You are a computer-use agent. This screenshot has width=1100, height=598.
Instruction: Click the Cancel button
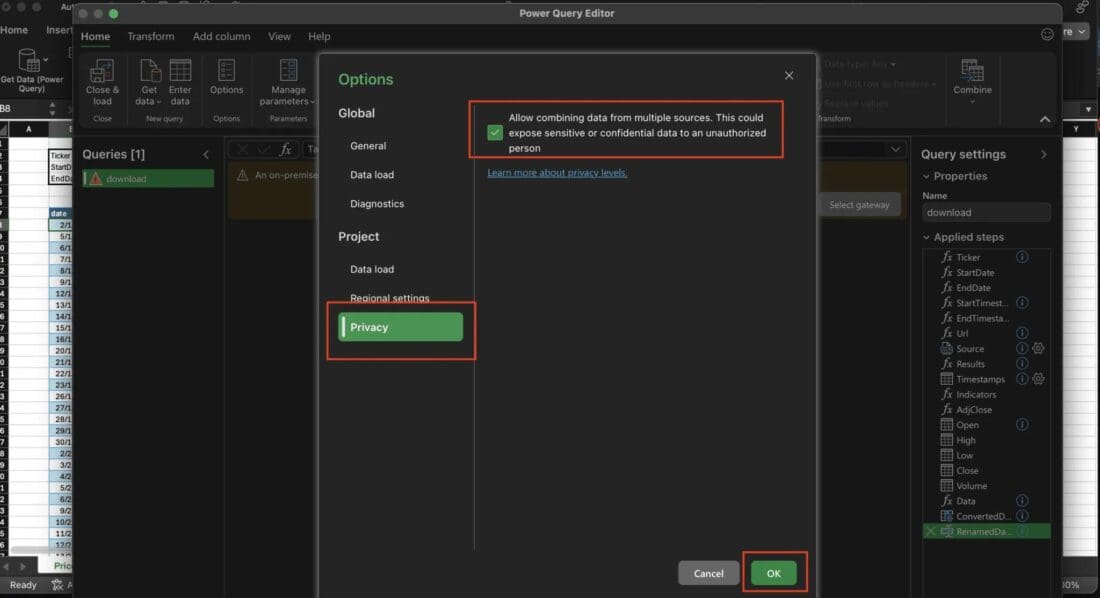[709, 573]
